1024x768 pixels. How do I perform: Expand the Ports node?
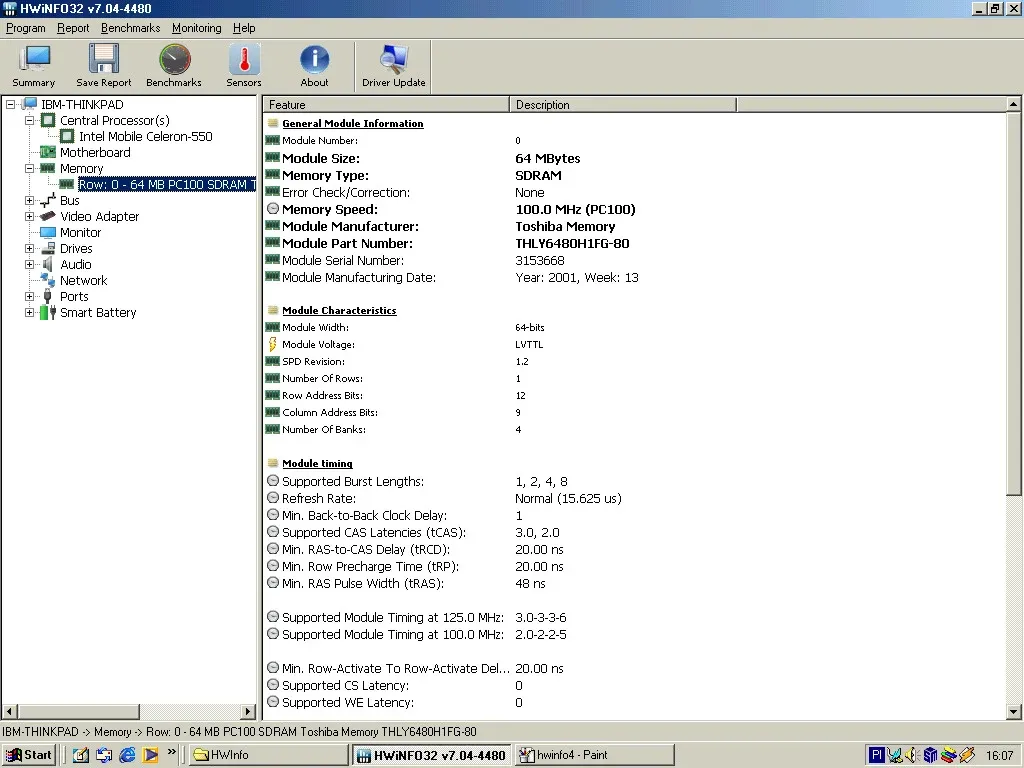click(29, 296)
